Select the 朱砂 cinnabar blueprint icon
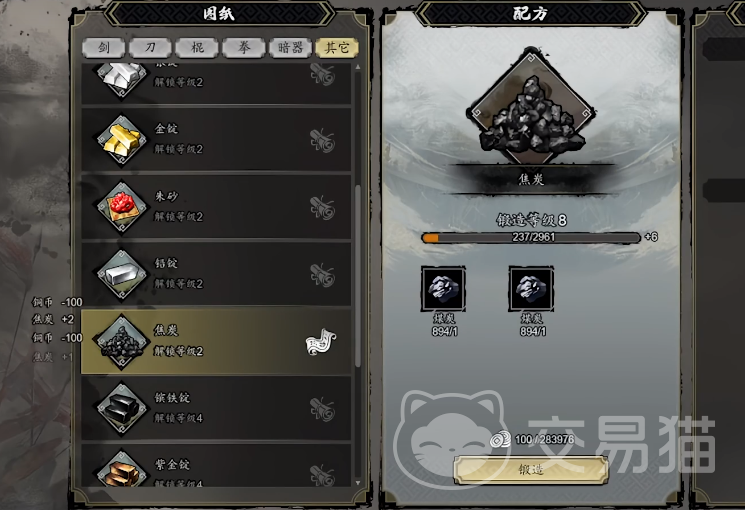The width and height of the screenshot is (745, 510). pyautogui.click(x=122, y=207)
